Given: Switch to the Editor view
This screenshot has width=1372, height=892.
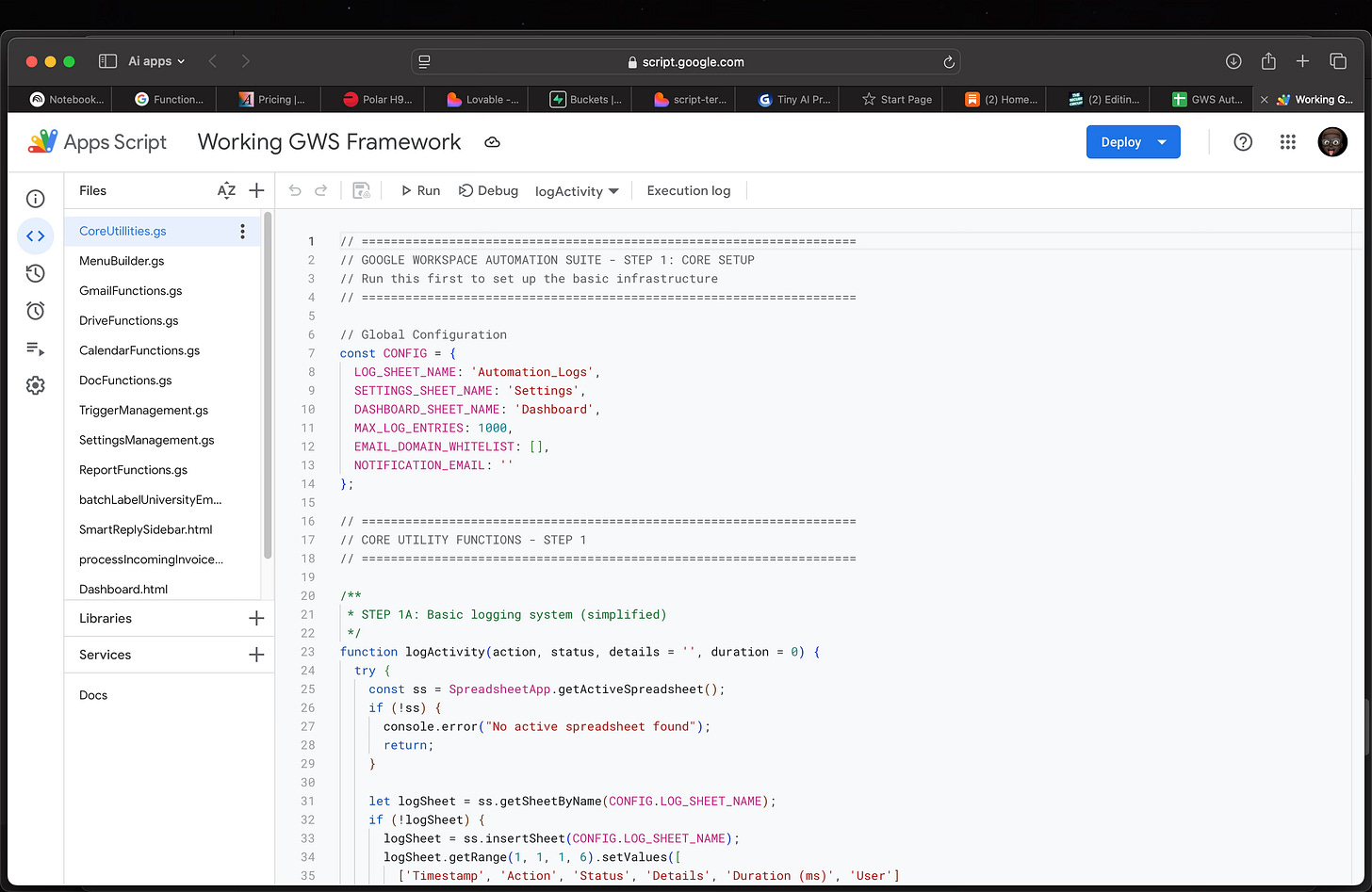Looking at the screenshot, I should [x=35, y=236].
